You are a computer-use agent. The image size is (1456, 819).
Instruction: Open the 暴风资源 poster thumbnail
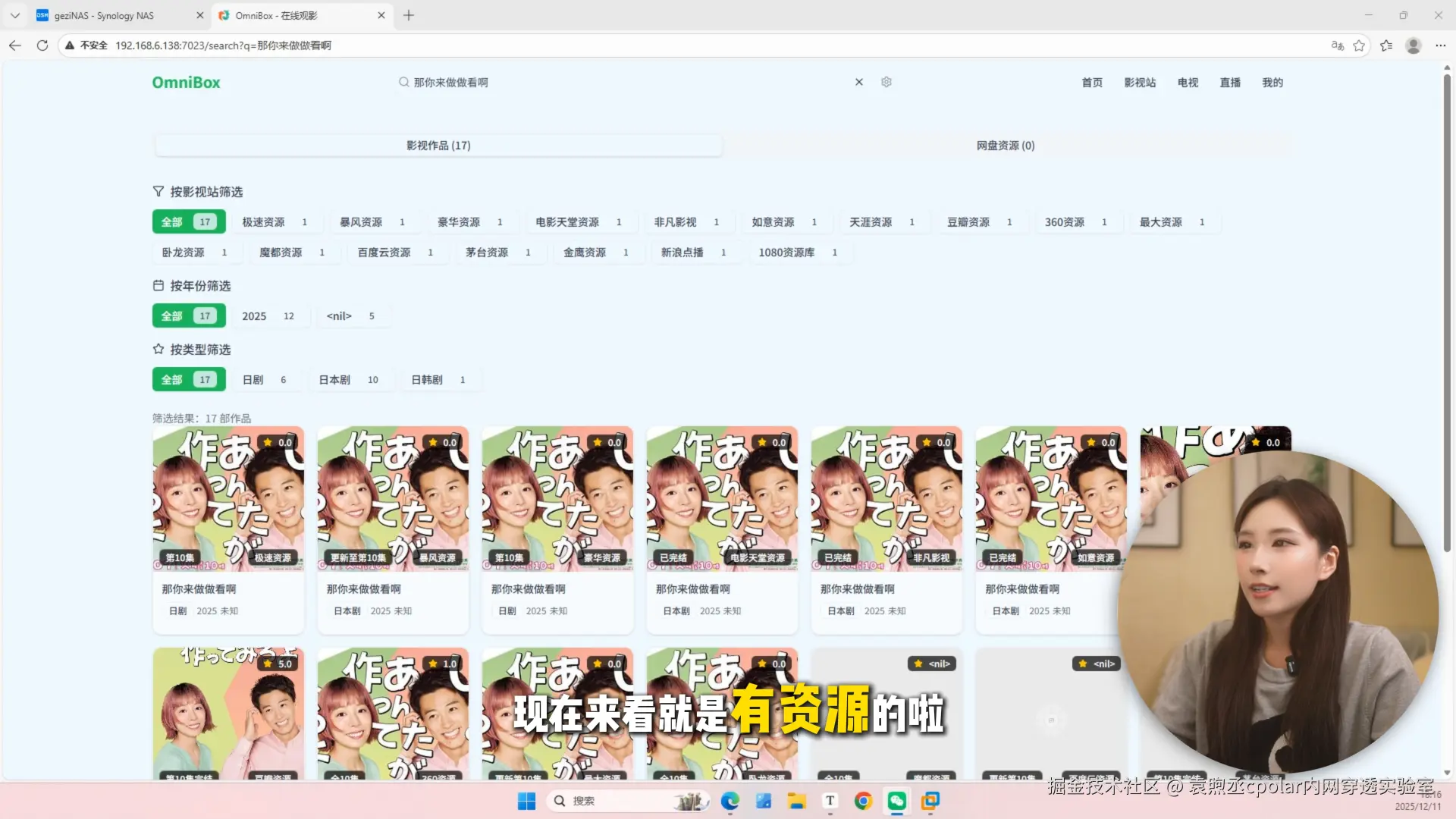point(393,498)
